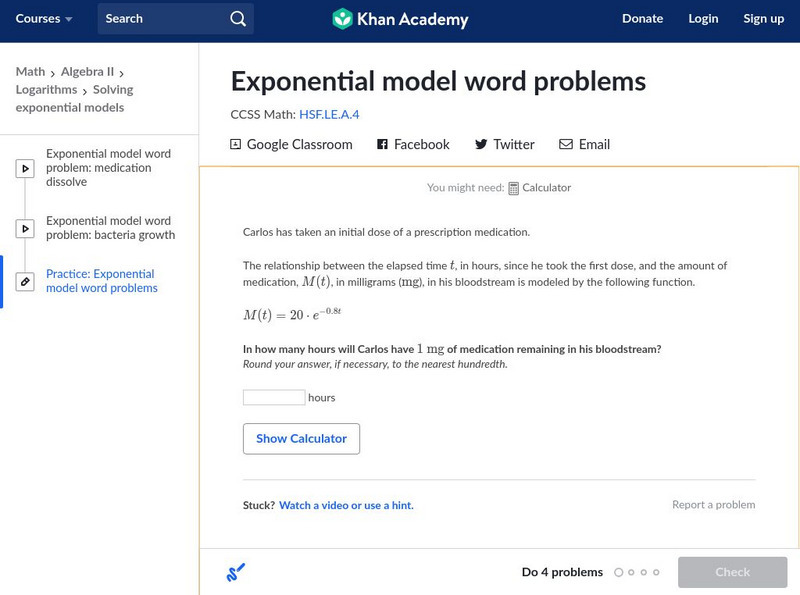Go to Algebra II breadcrumb
This screenshot has height=595, width=800.
click(x=88, y=72)
